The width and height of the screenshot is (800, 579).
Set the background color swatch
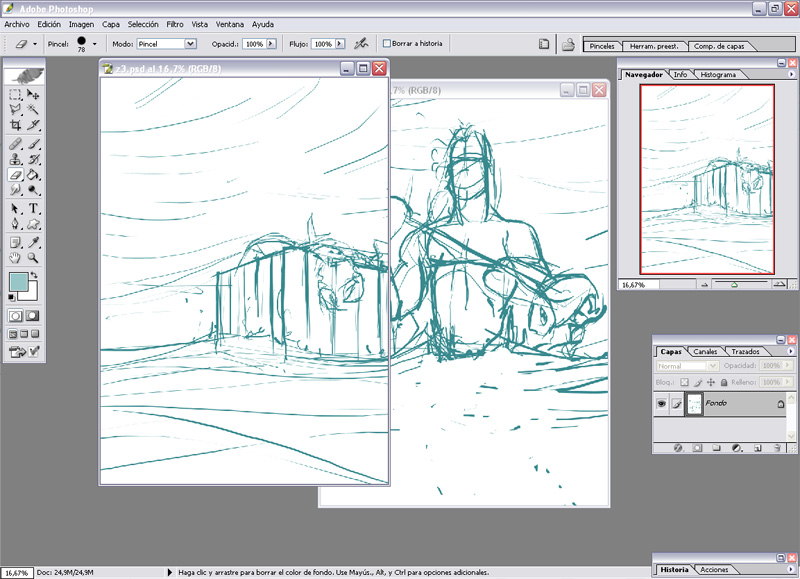coord(32,294)
